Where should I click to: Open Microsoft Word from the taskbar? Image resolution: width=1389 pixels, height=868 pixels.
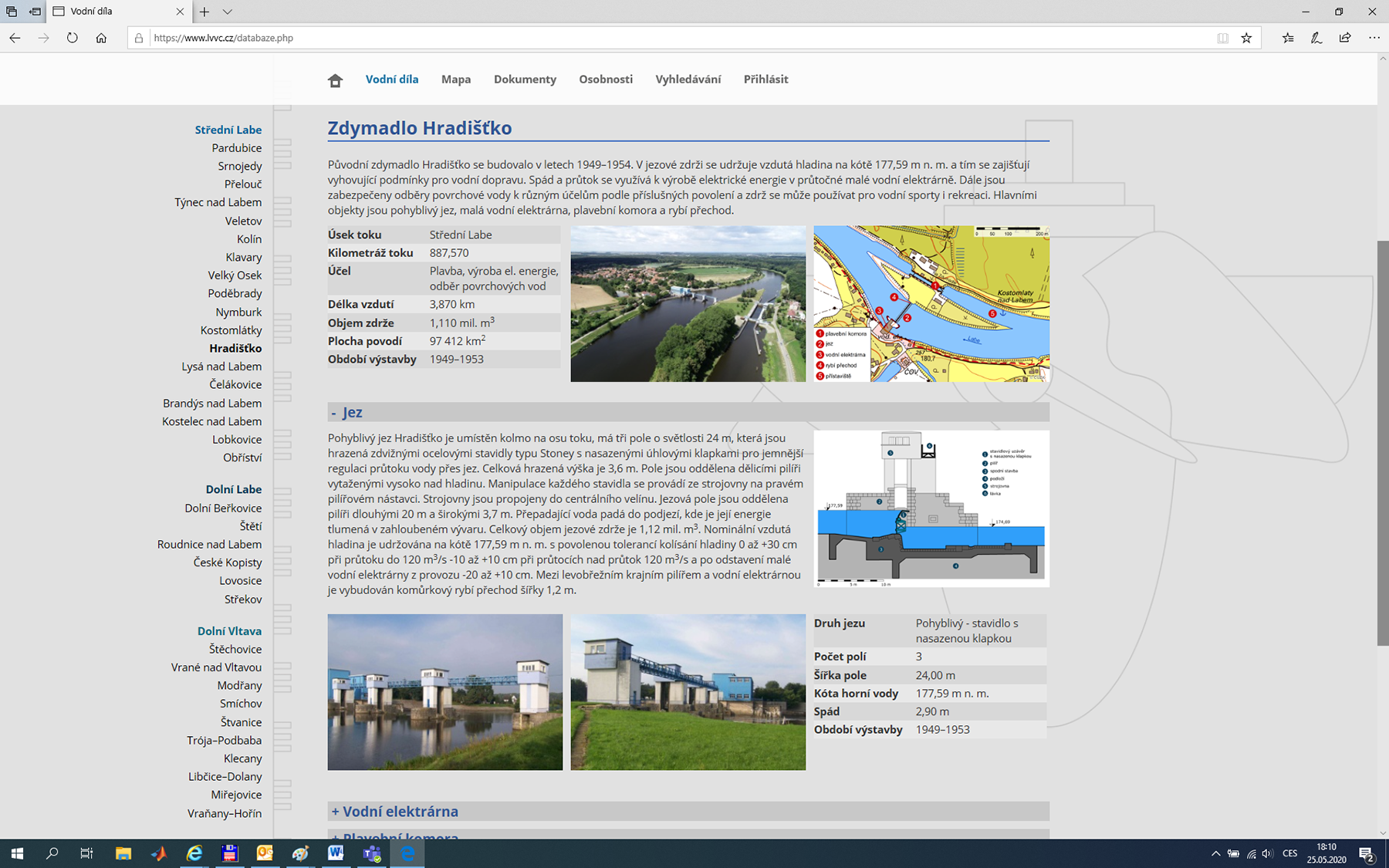[336, 853]
